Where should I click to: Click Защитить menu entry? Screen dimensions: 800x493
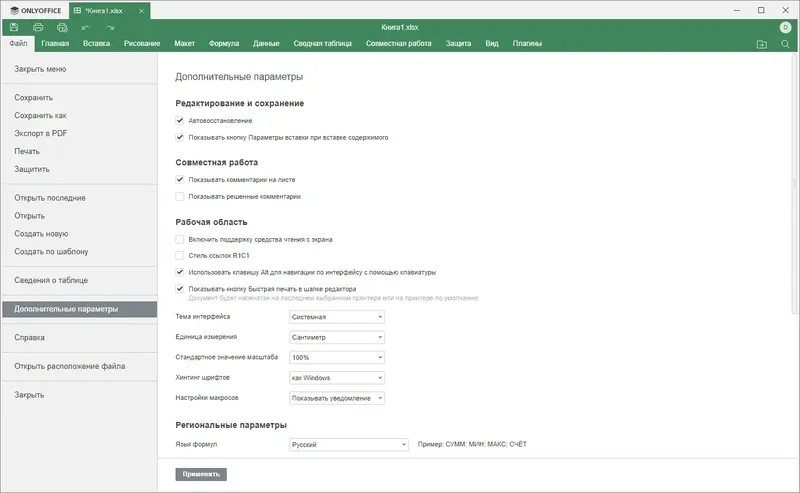[80, 169]
